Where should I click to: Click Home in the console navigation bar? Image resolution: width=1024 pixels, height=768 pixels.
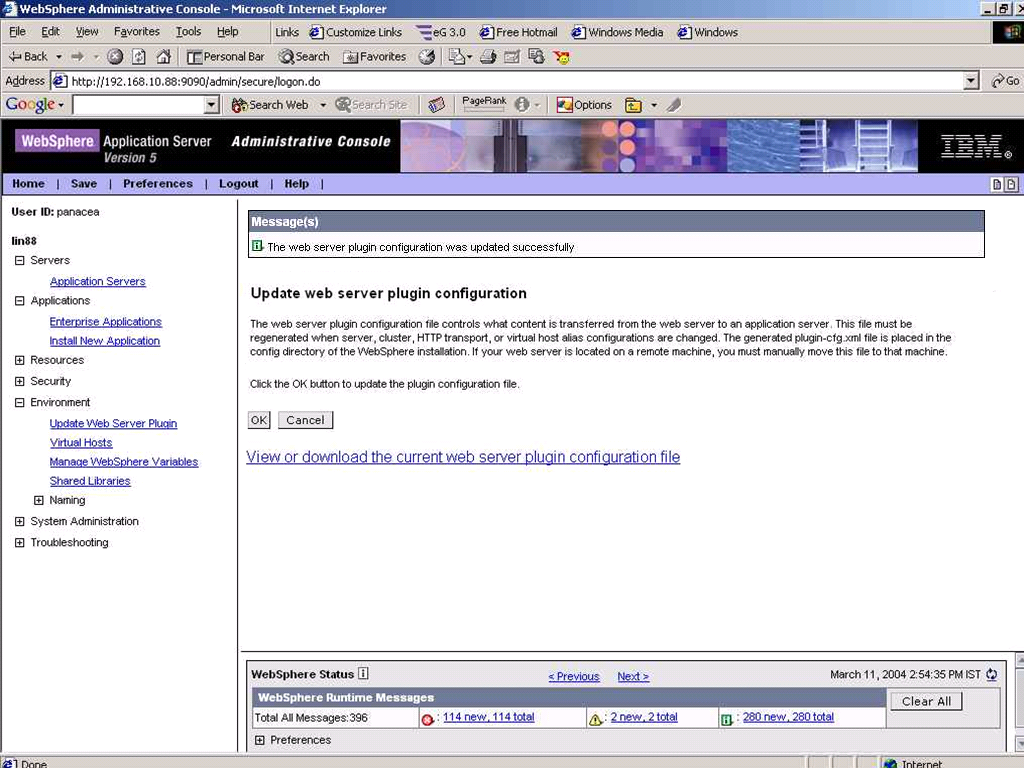(29, 184)
